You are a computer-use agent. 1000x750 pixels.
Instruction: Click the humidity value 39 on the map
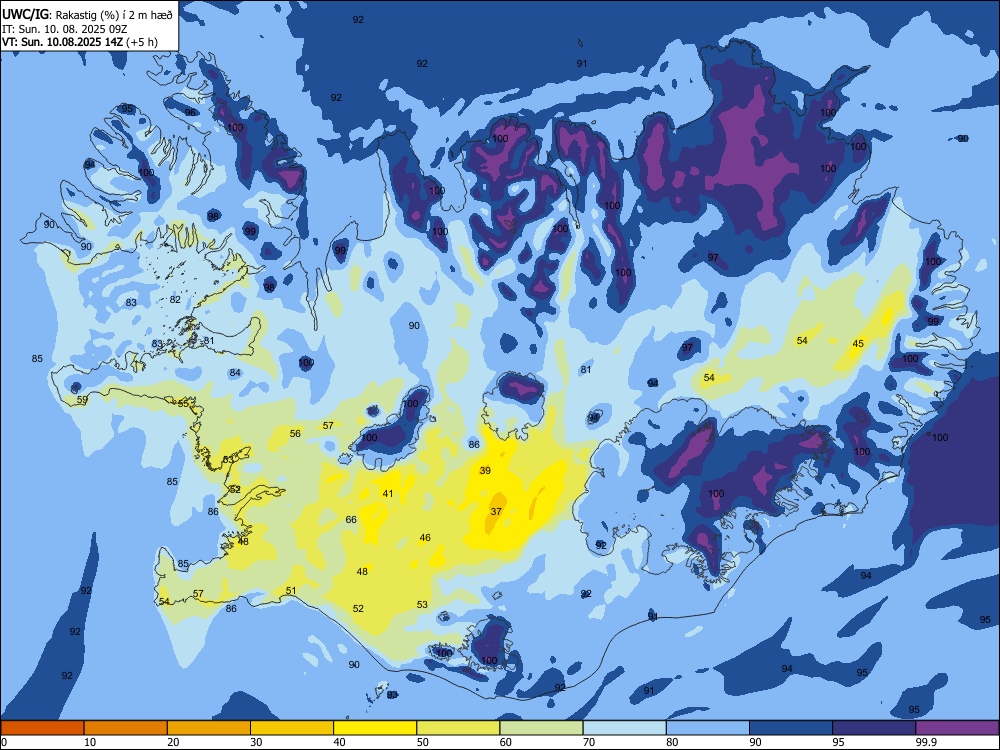coord(485,471)
